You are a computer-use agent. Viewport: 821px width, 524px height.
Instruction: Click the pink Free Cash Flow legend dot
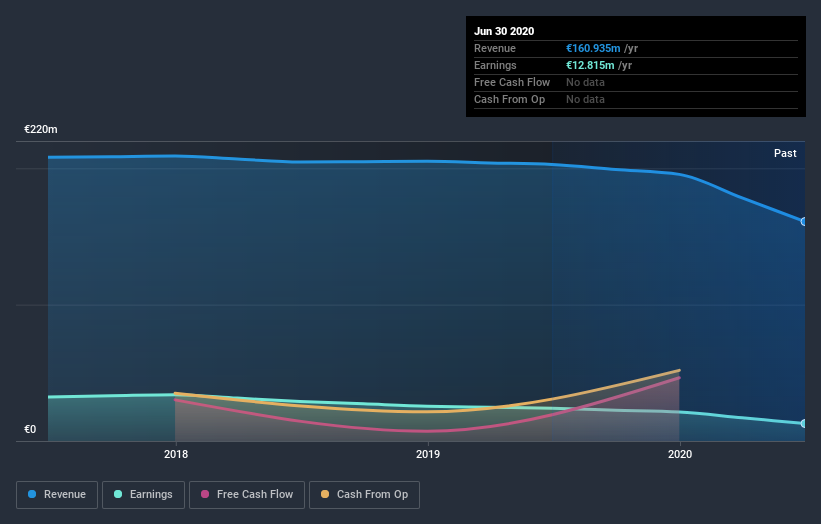(205, 494)
